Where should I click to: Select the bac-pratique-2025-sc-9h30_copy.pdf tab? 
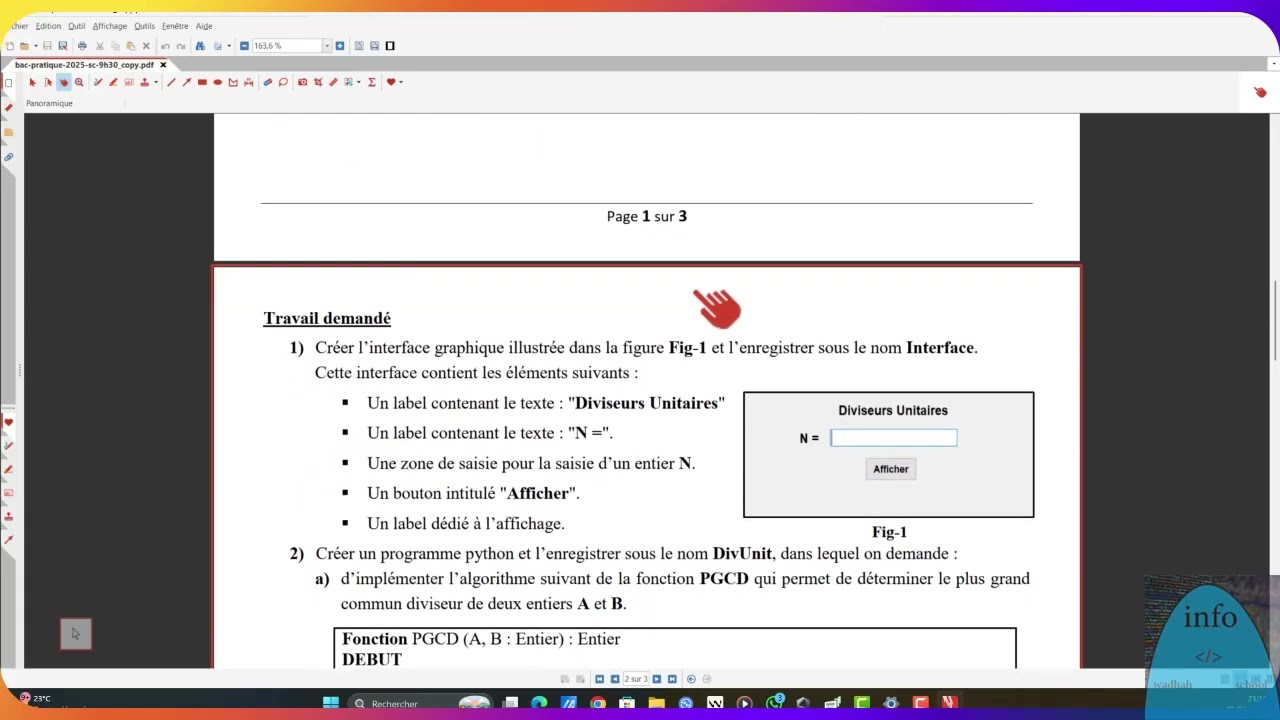point(84,65)
